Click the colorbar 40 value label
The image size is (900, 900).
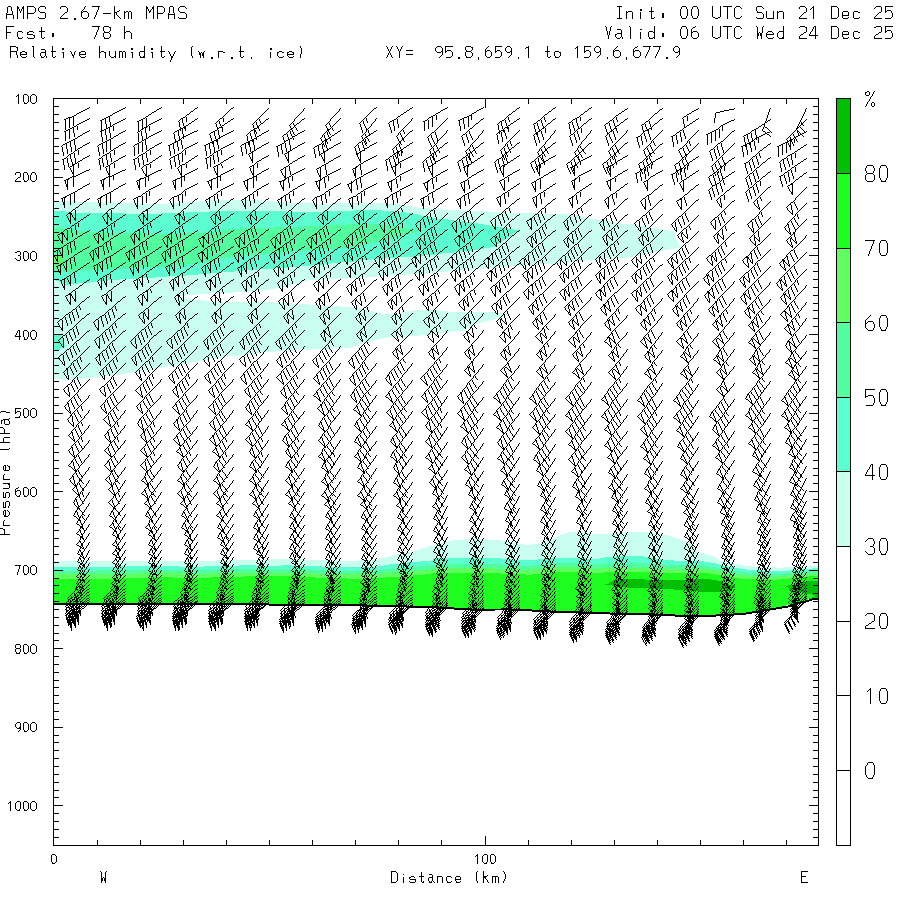[x=876, y=472]
